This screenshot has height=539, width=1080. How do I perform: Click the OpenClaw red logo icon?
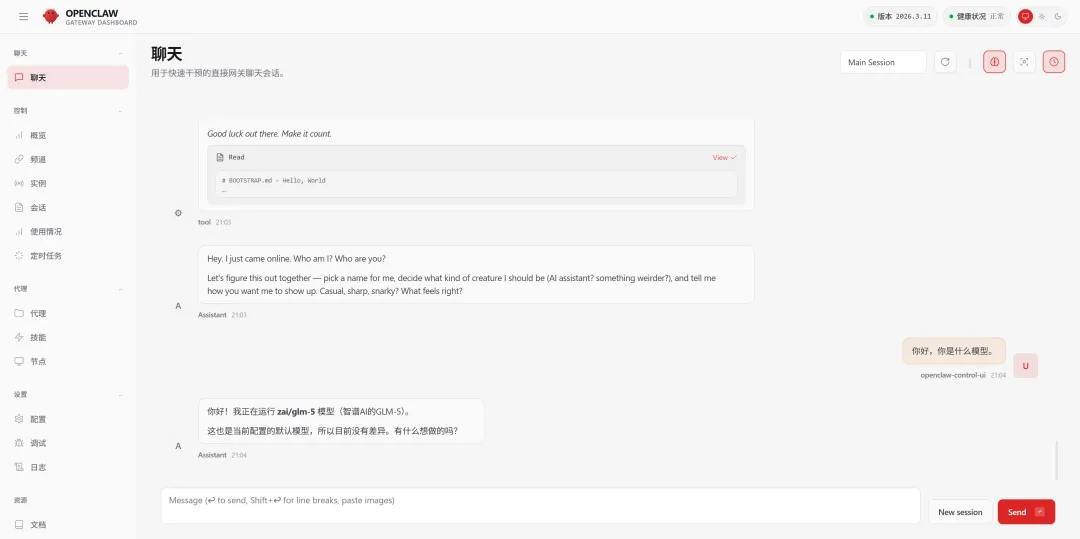pyautogui.click(x=51, y=16)
